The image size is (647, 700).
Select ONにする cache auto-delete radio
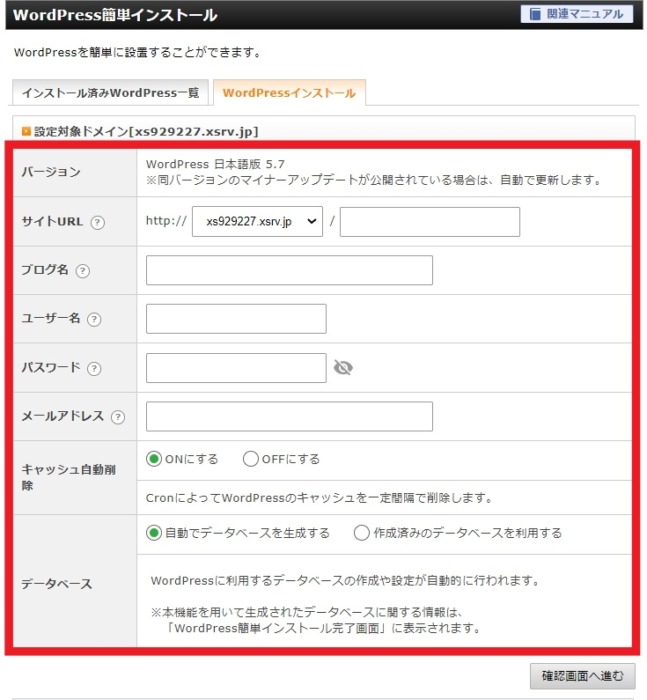click(x=154, y=459)
